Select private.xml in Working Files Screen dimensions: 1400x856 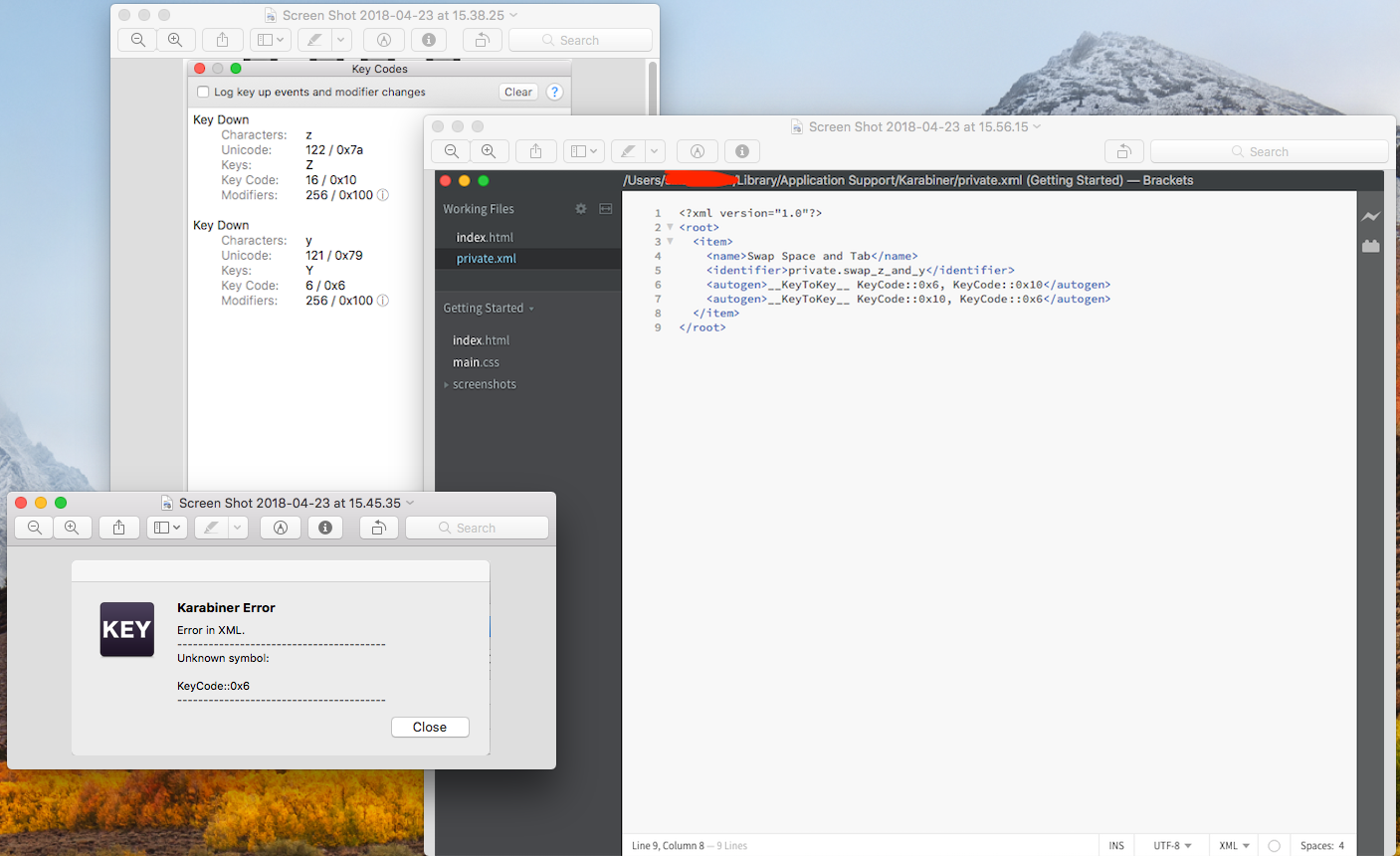point(486,258)
